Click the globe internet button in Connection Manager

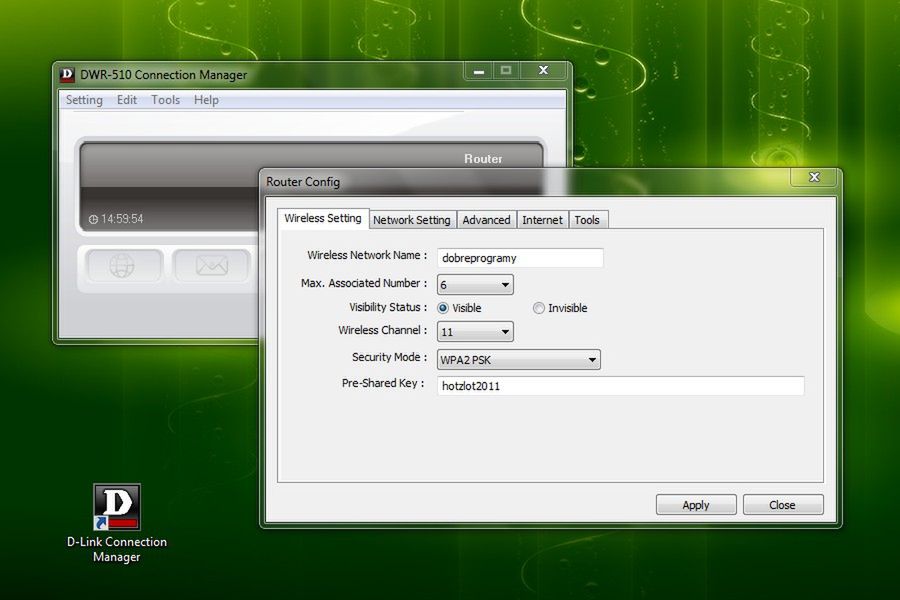tap(123, 266)
